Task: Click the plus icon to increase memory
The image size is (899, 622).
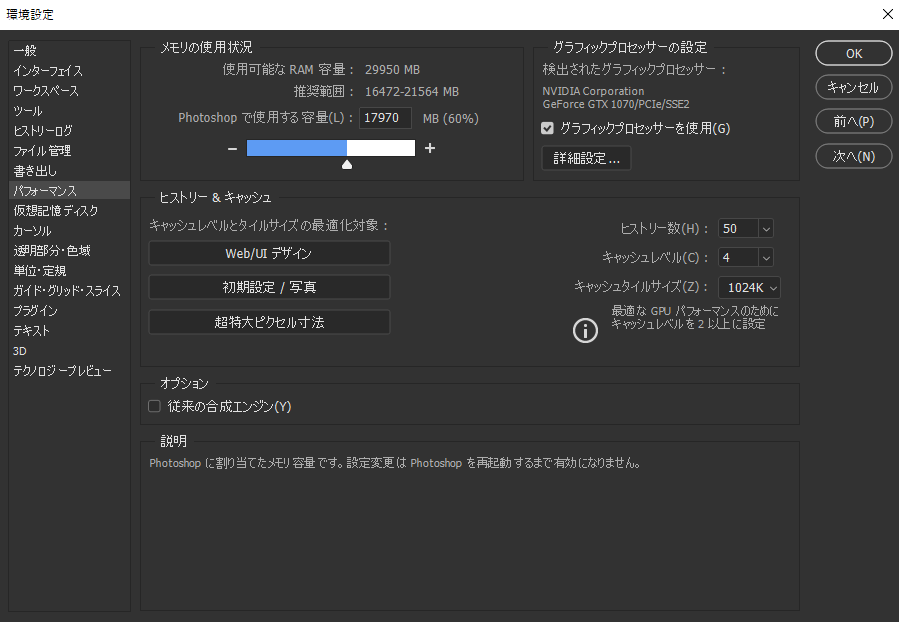Action: click(x=430, y=148)
